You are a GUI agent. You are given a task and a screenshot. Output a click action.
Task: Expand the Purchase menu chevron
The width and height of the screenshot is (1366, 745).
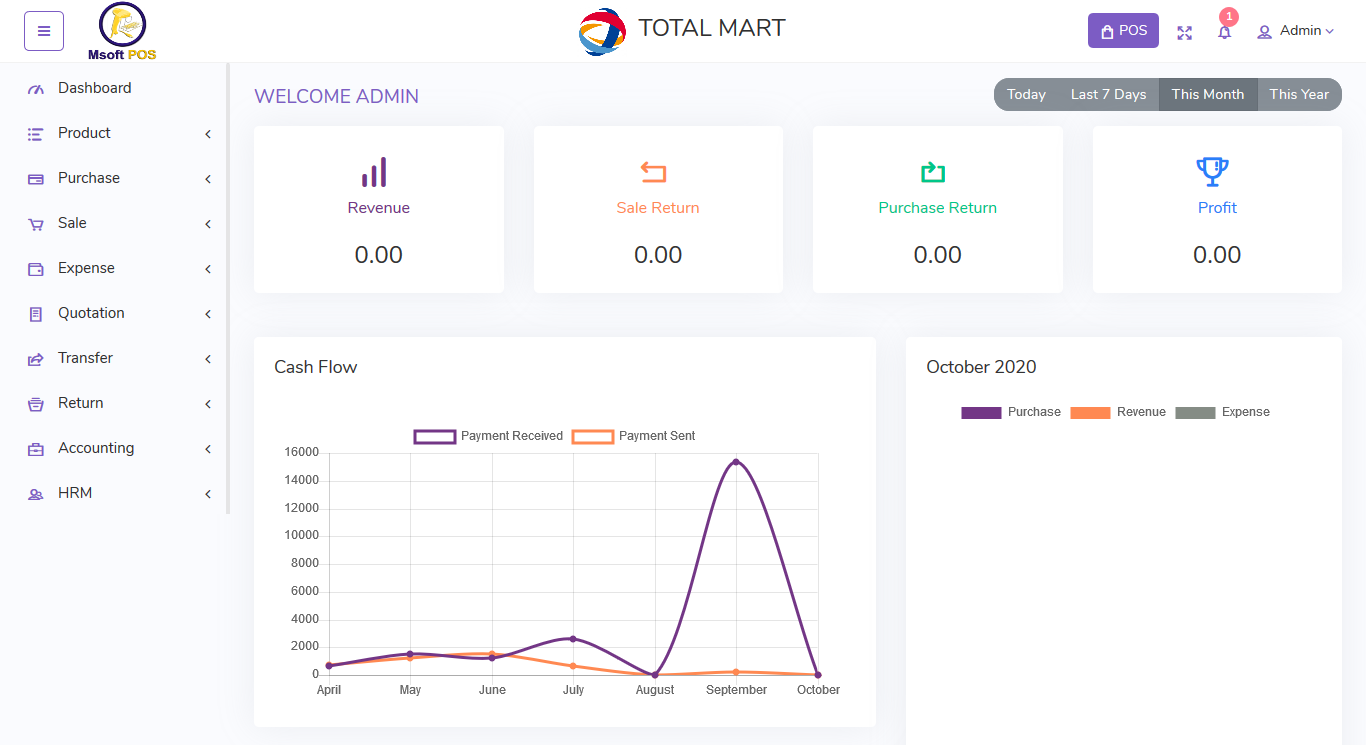[x=208, y=179]
